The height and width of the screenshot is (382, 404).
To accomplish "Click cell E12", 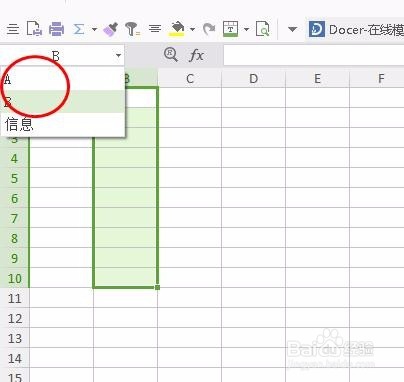I will (317, 318).
